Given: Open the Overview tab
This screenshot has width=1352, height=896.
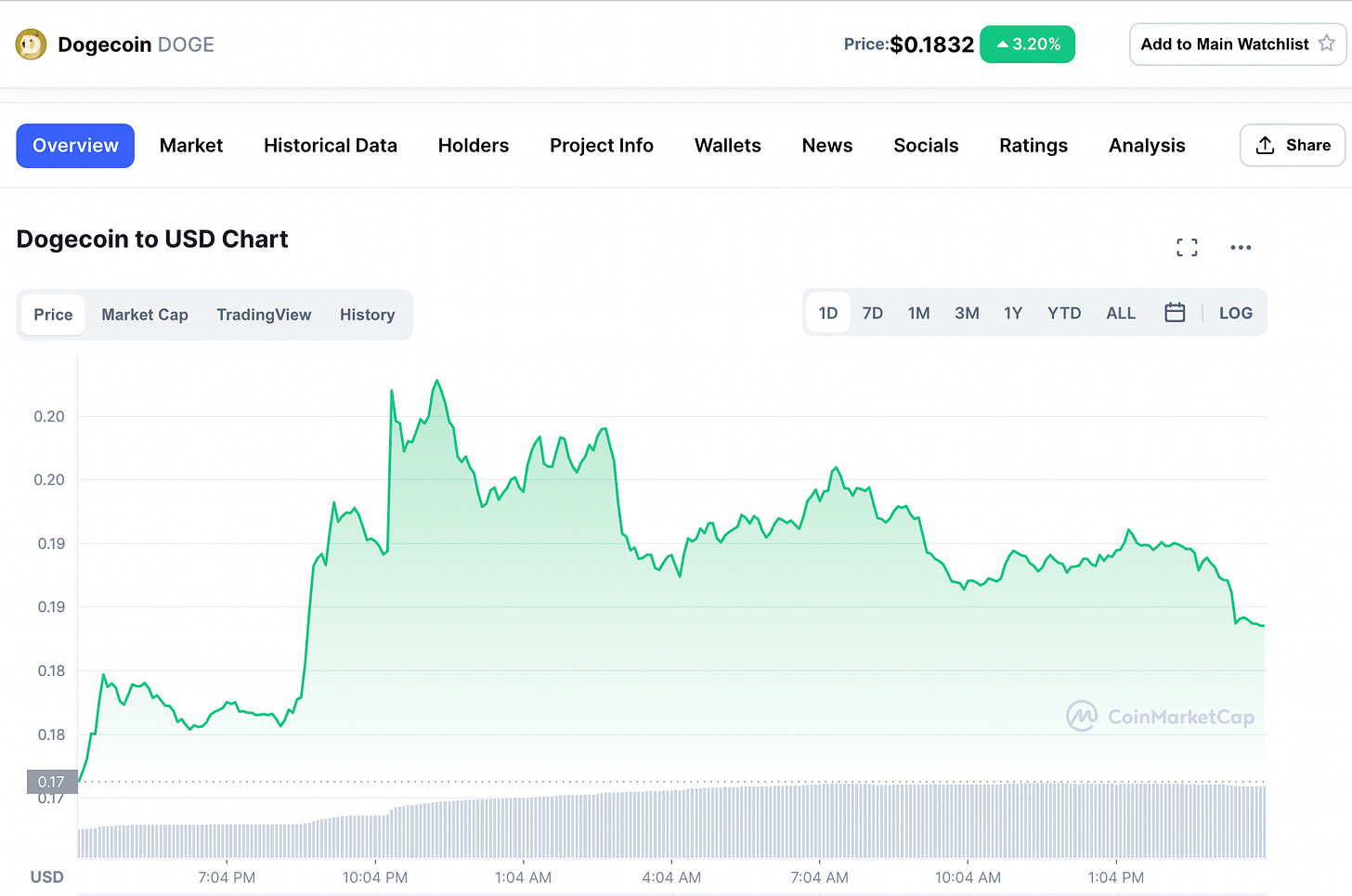Looking at the screenshot, I should click(75, 146).
